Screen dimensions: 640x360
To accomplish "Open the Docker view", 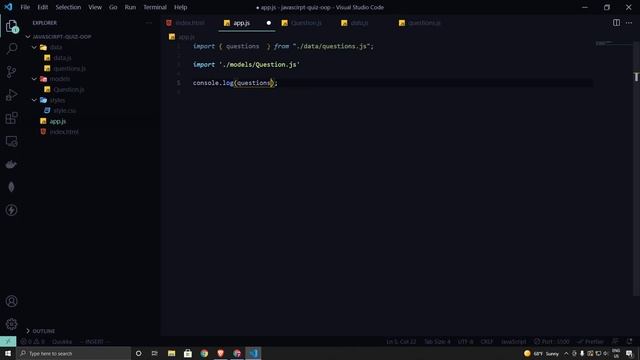I will (x=11, y=164).
